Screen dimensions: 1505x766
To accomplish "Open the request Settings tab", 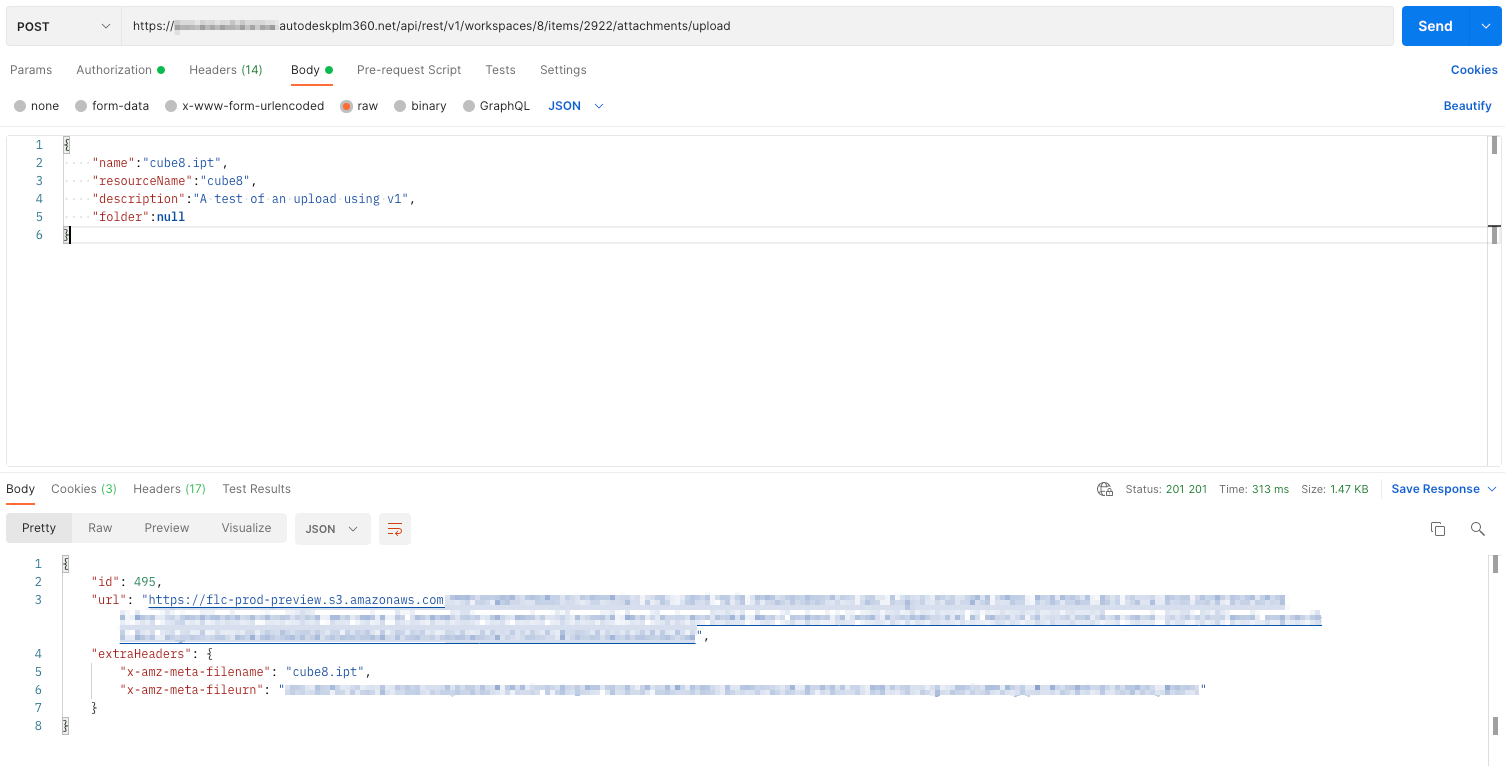I will click(x=563, y=70).
